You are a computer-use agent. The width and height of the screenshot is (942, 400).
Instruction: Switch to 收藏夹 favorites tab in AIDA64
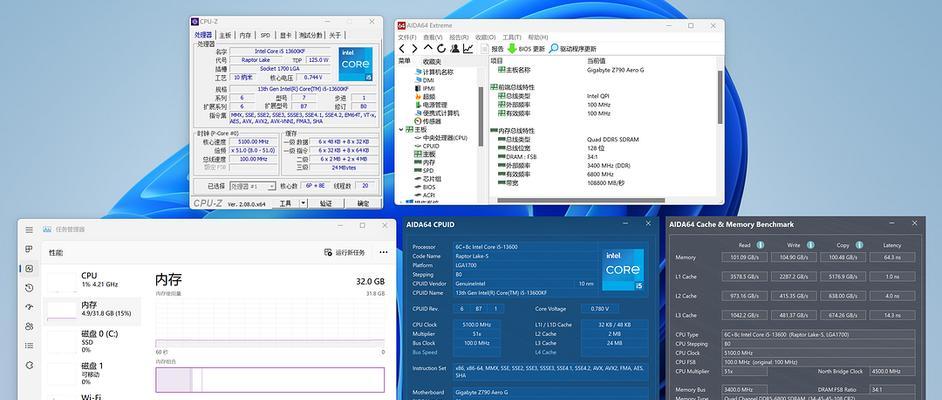[431, 61]
